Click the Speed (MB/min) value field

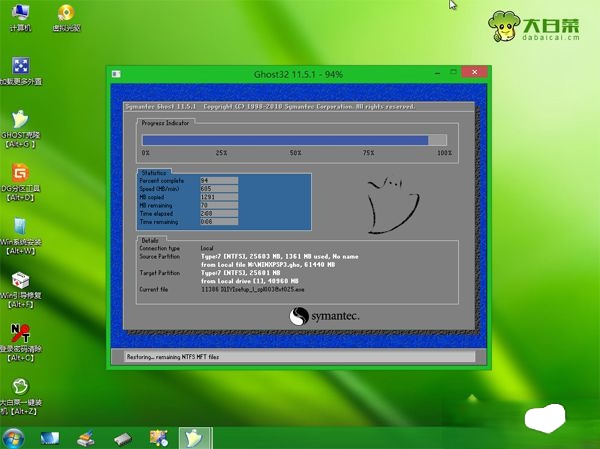coord(219,189)
